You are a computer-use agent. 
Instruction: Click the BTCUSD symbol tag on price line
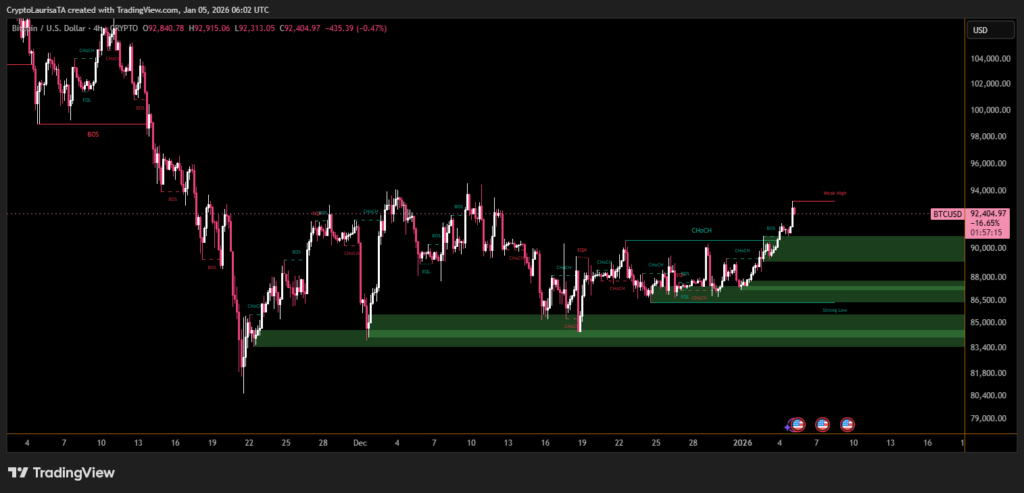(x=947, y=214)
